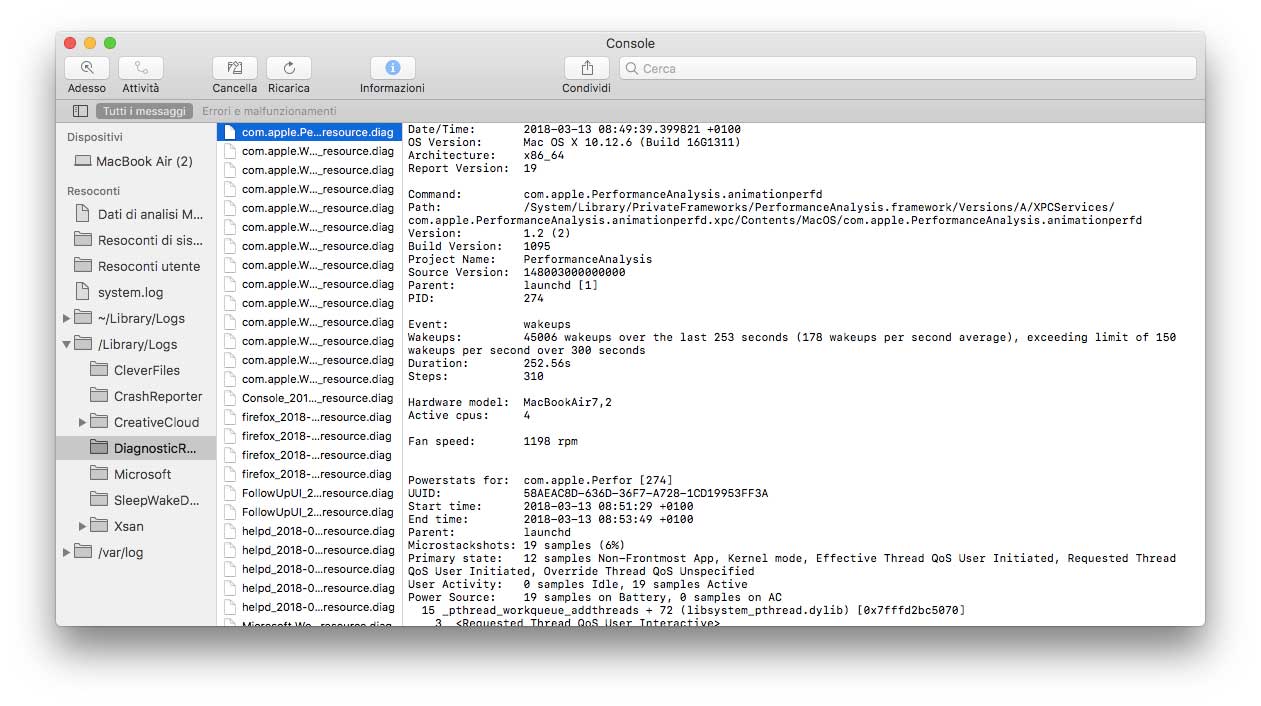The width and height of the screenshot is (1261, 706).
Task: Click the CreativeCloud folder icon
Action: click(99, 422)
